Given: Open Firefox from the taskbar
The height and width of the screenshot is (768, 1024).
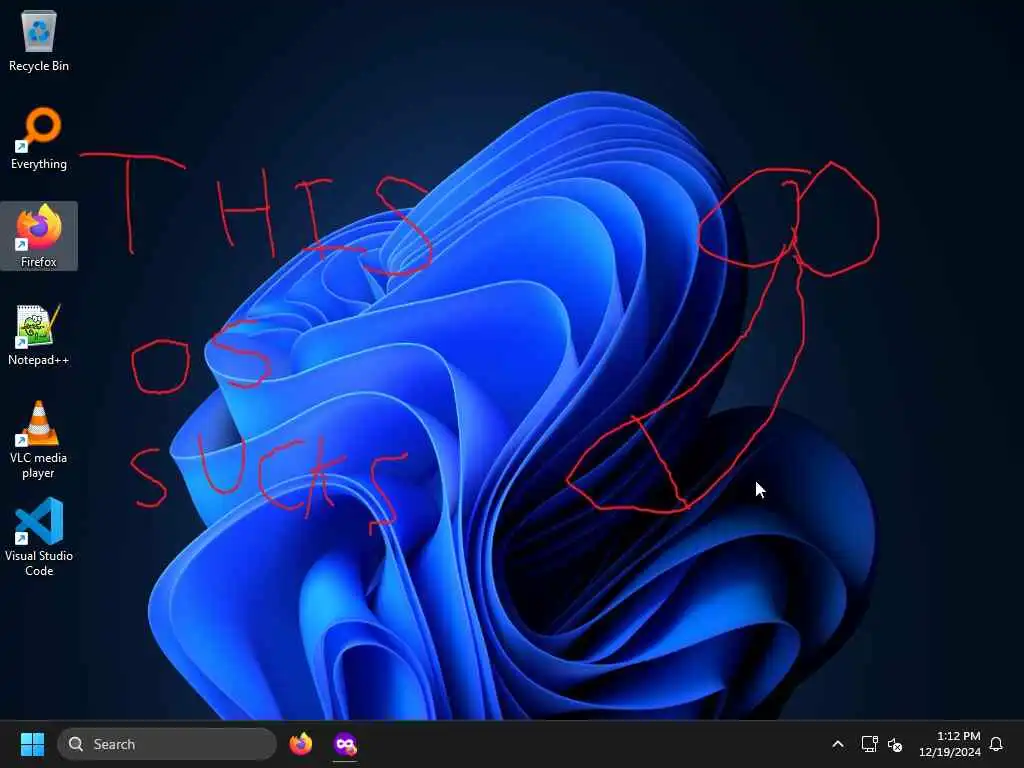Looking at the screenshot, I should click(x=301, y=744).
